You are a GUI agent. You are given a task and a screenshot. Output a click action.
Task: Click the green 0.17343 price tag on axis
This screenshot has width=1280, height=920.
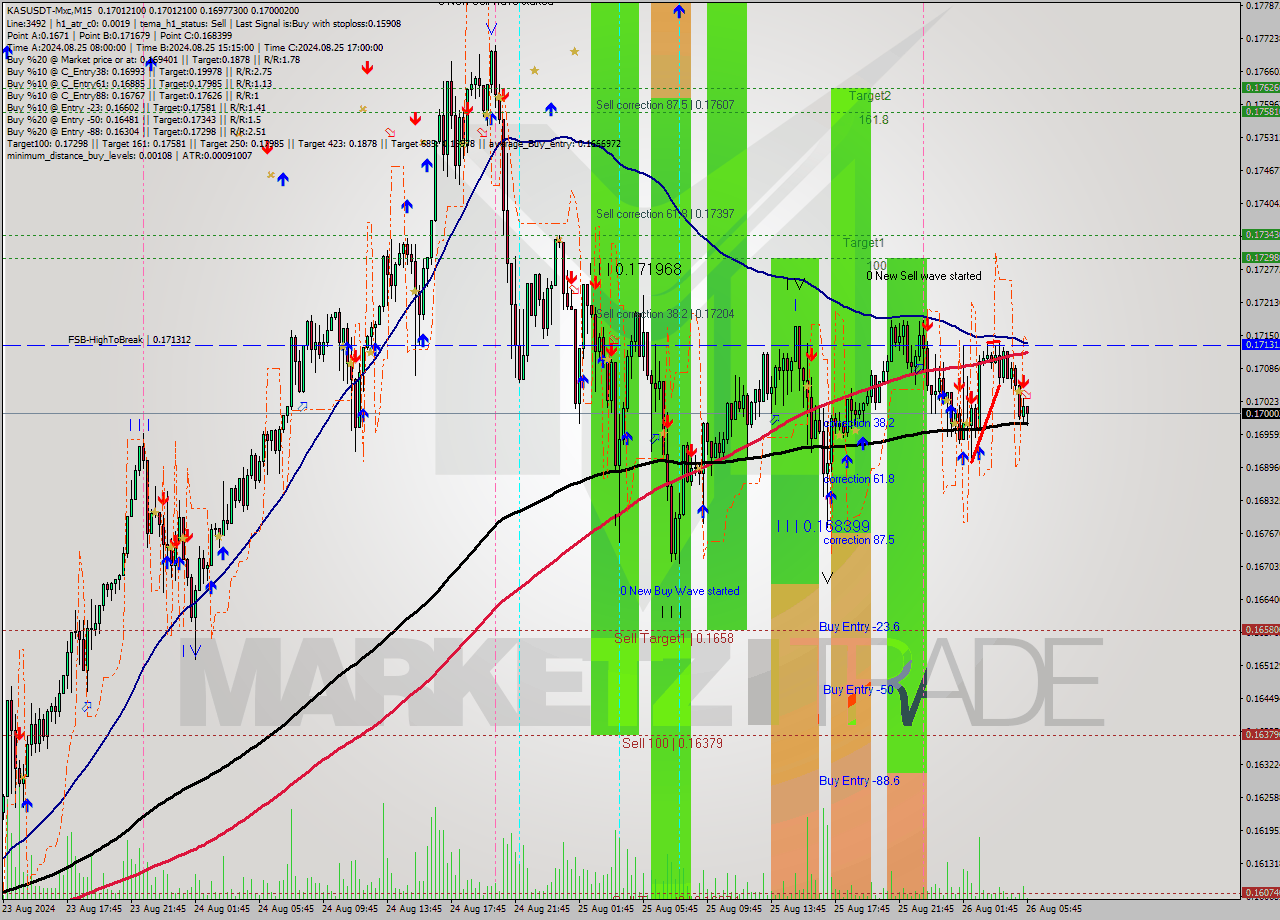click(x=1260, y=234)
